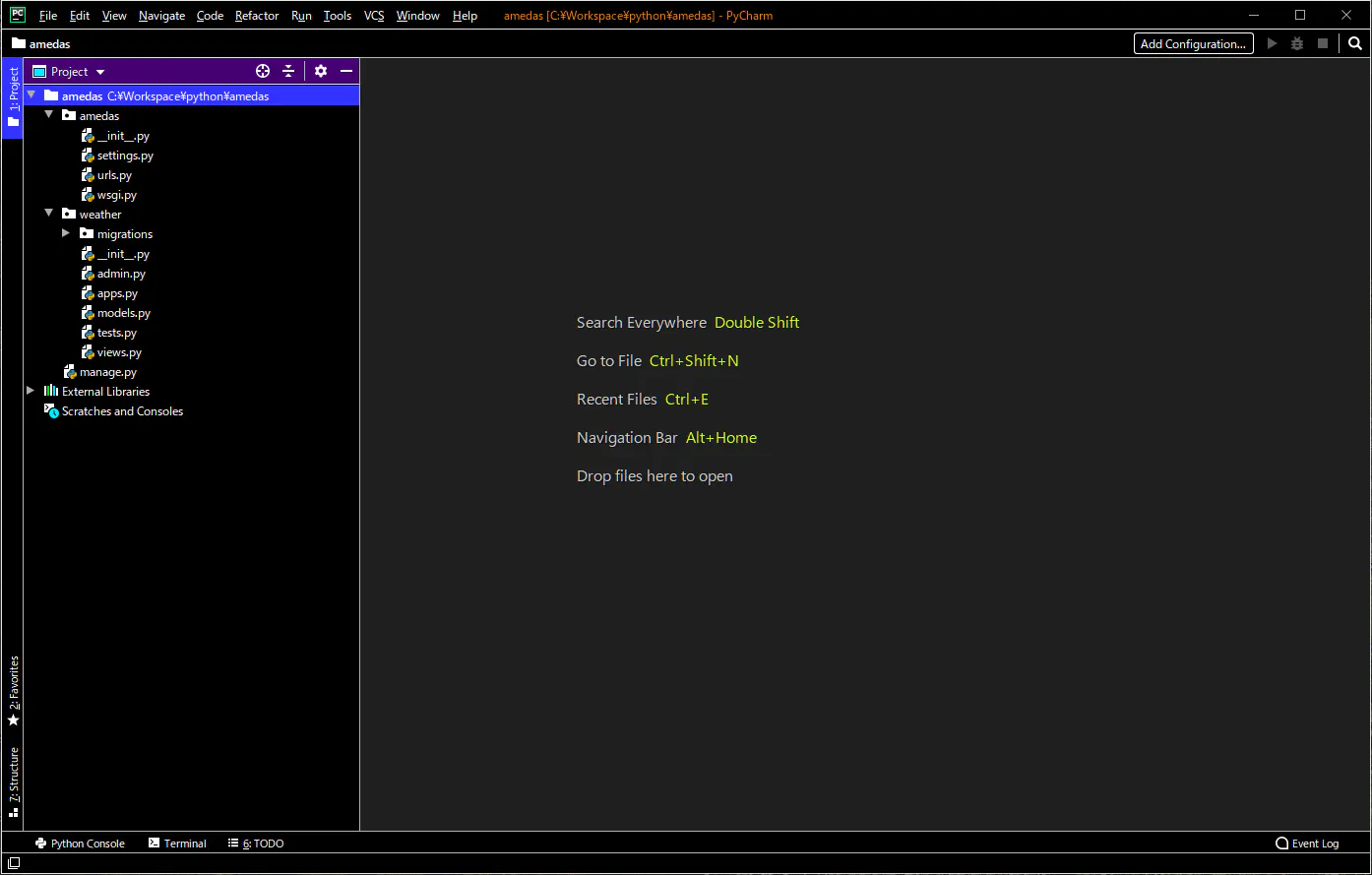Open the Favorites side tab

13,691
